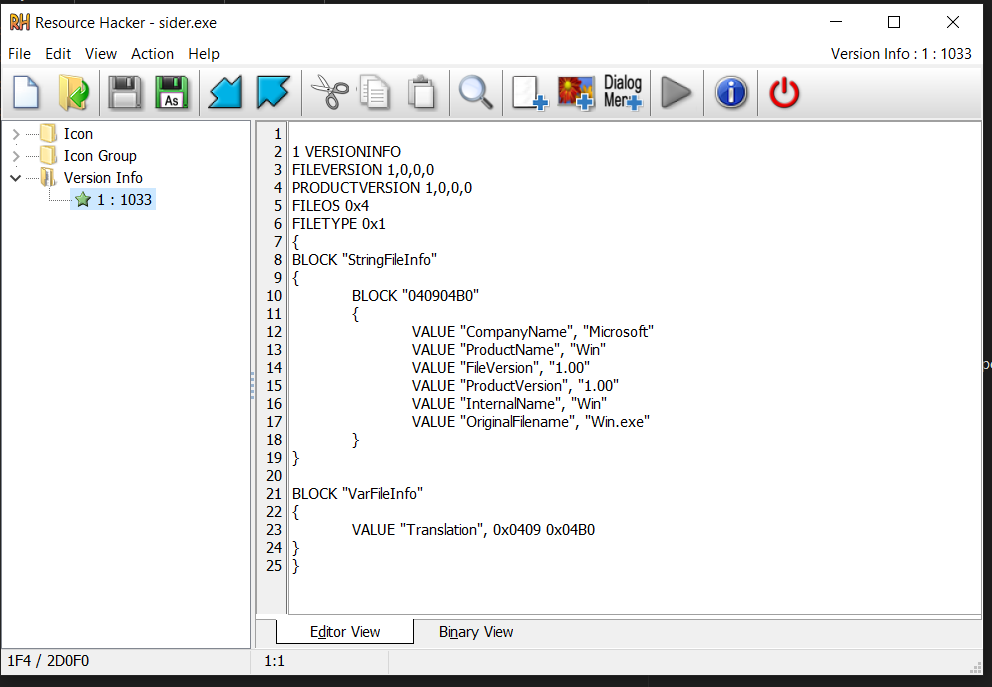The image size is (992, 687).
Task: Click the BLOCK "040904B0" line
Action: [x=416, y=296]
